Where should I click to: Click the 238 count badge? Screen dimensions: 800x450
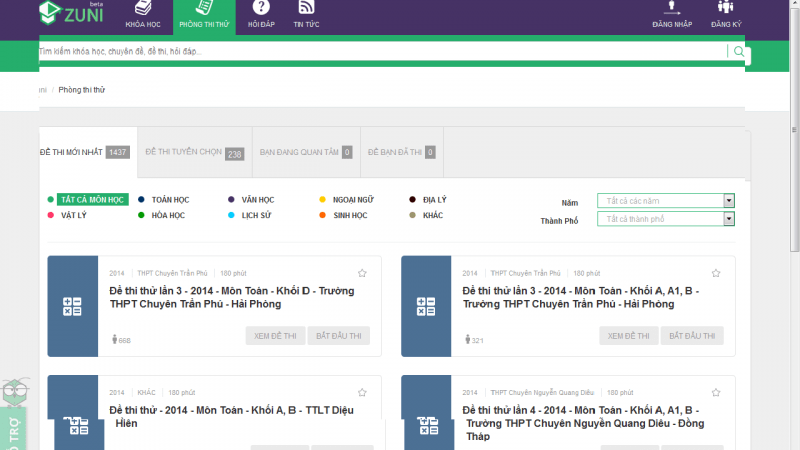click(235, 154)
